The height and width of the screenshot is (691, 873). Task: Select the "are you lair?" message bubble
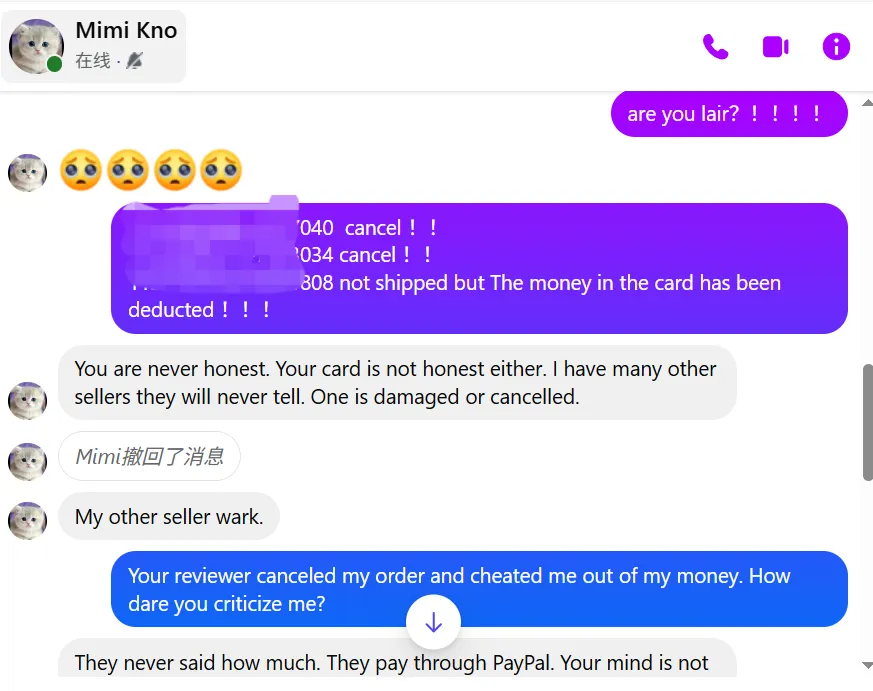pyautogui.click(x=729, y=114)
